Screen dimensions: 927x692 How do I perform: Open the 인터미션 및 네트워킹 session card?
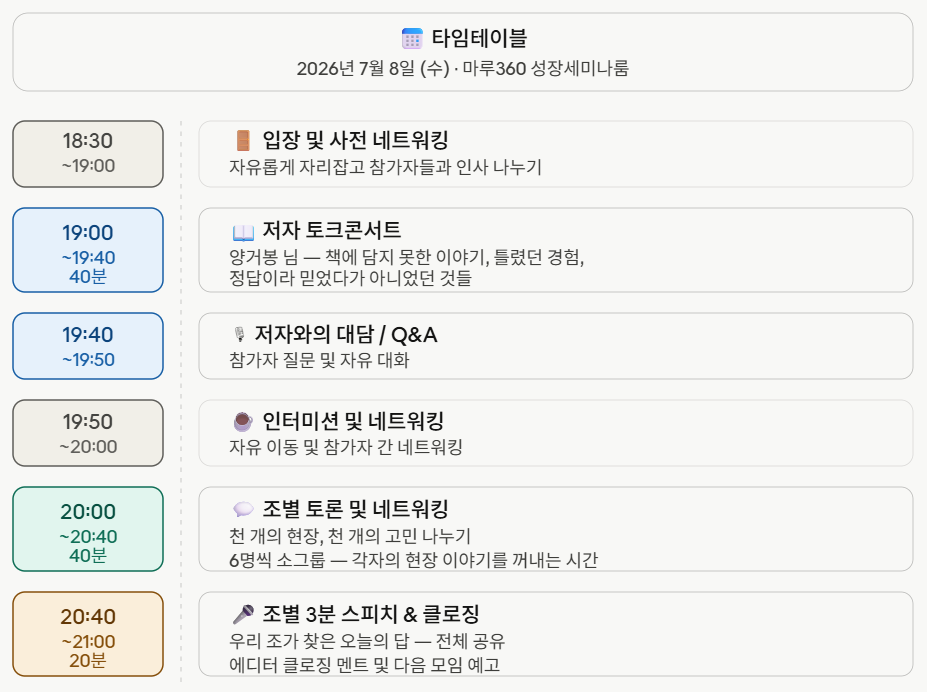[x=556, y=433]
